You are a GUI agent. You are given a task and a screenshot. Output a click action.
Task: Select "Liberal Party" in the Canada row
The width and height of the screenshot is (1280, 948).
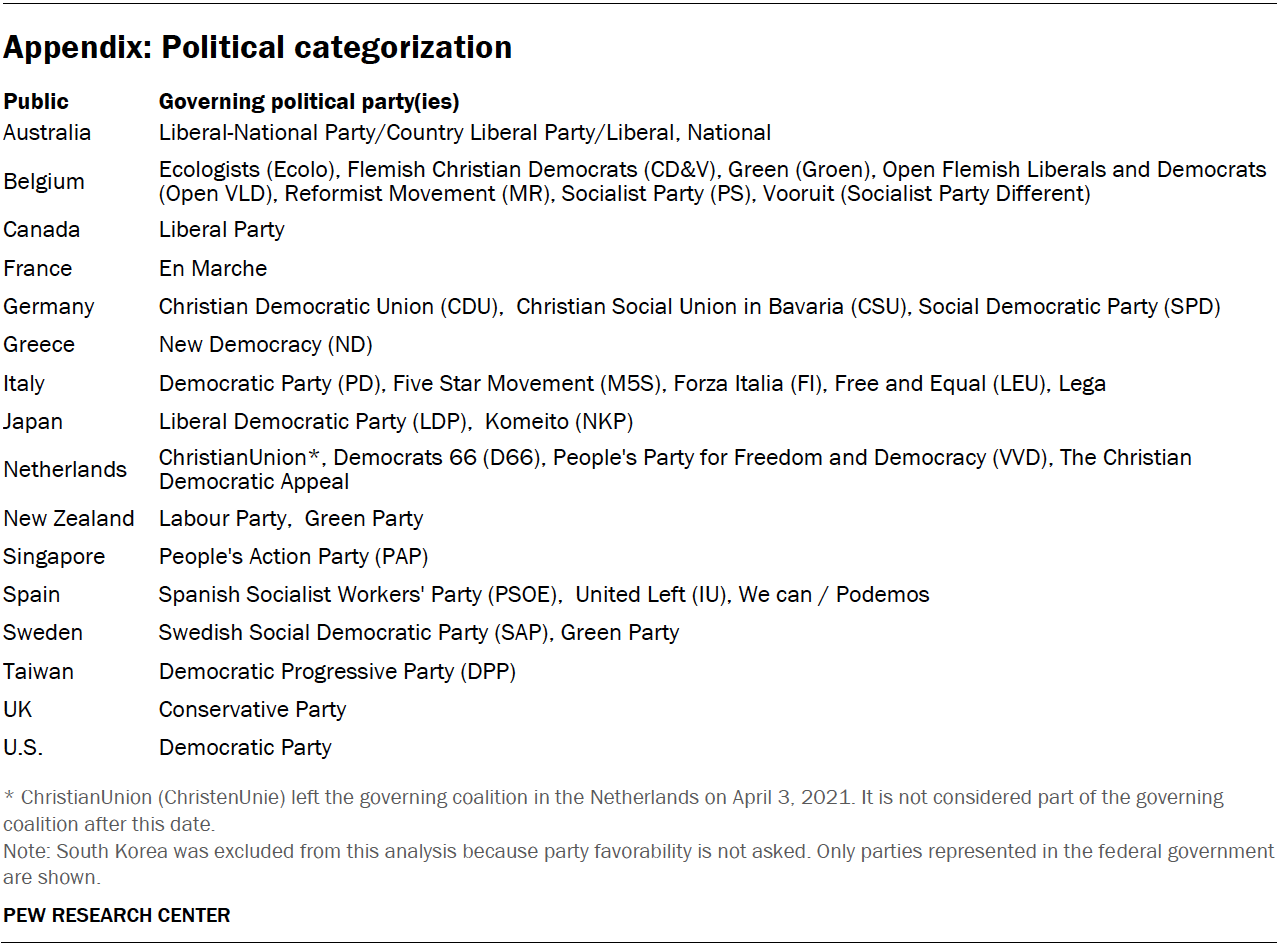point(221,229)
